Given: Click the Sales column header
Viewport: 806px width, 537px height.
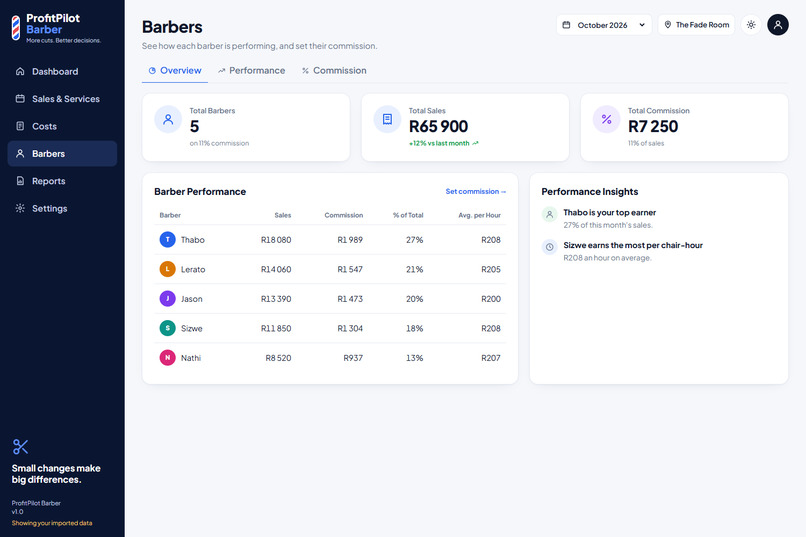Looking at the screenshot, I should (283, 215).
